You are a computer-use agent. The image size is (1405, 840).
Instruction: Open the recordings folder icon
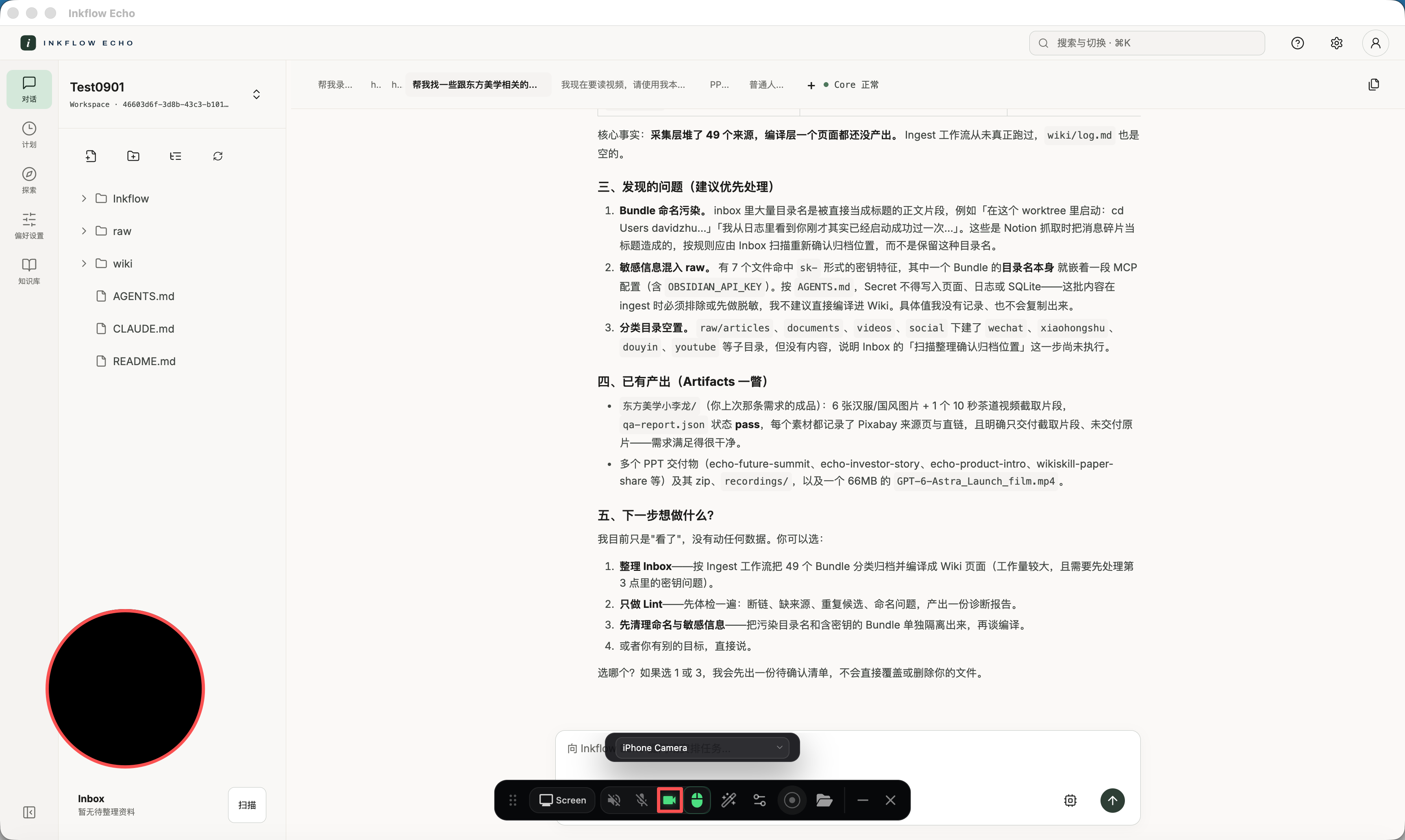824,800
